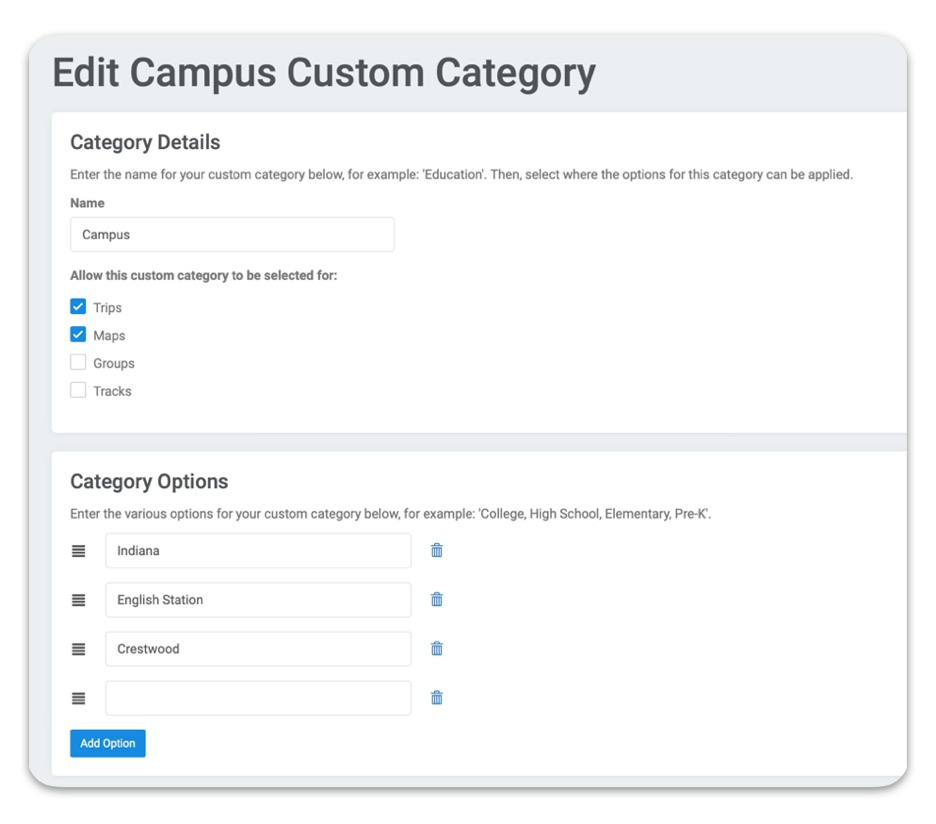Click the English Station reorder handle
Viewport: 936px width, 824px height.
click(79, 600)
